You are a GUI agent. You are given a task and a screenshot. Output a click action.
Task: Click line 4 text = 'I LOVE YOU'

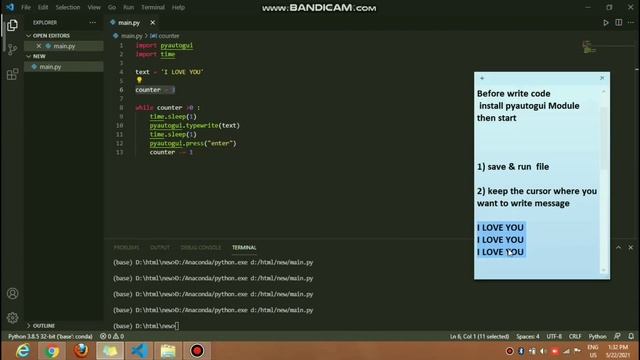tap(169, 72)
